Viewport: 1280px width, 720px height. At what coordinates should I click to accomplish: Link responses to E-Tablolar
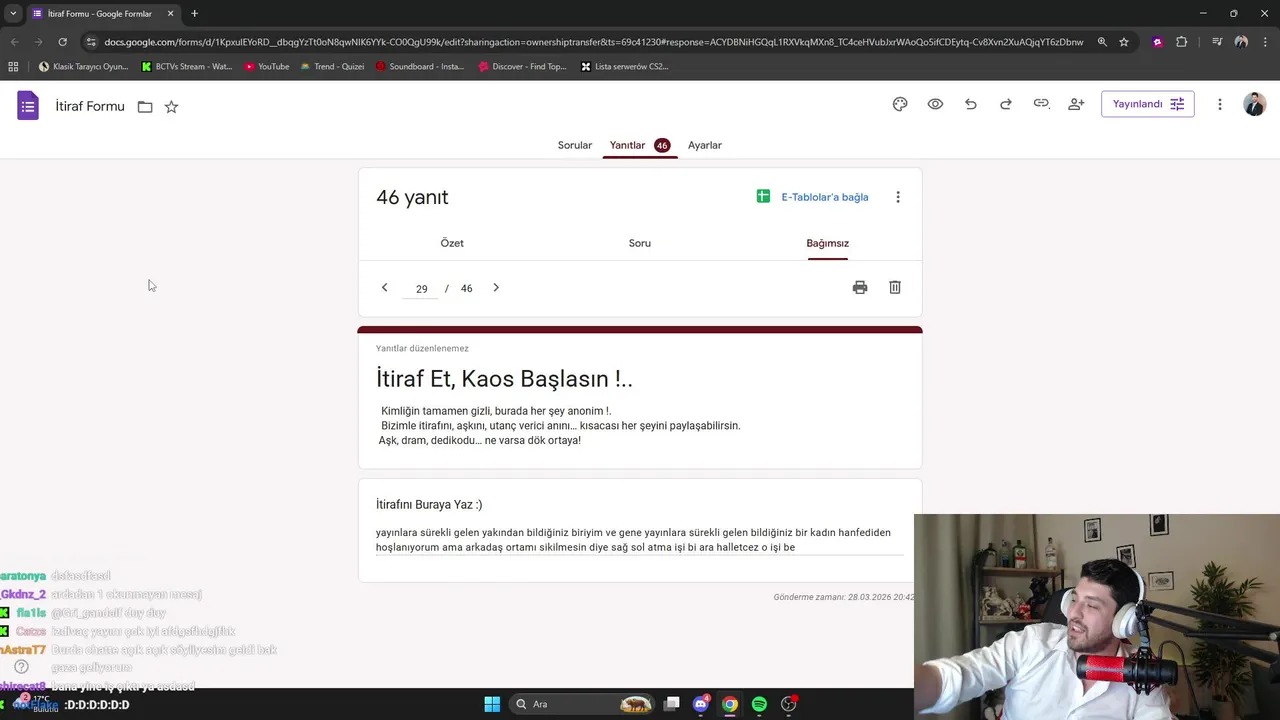point(813,197)
